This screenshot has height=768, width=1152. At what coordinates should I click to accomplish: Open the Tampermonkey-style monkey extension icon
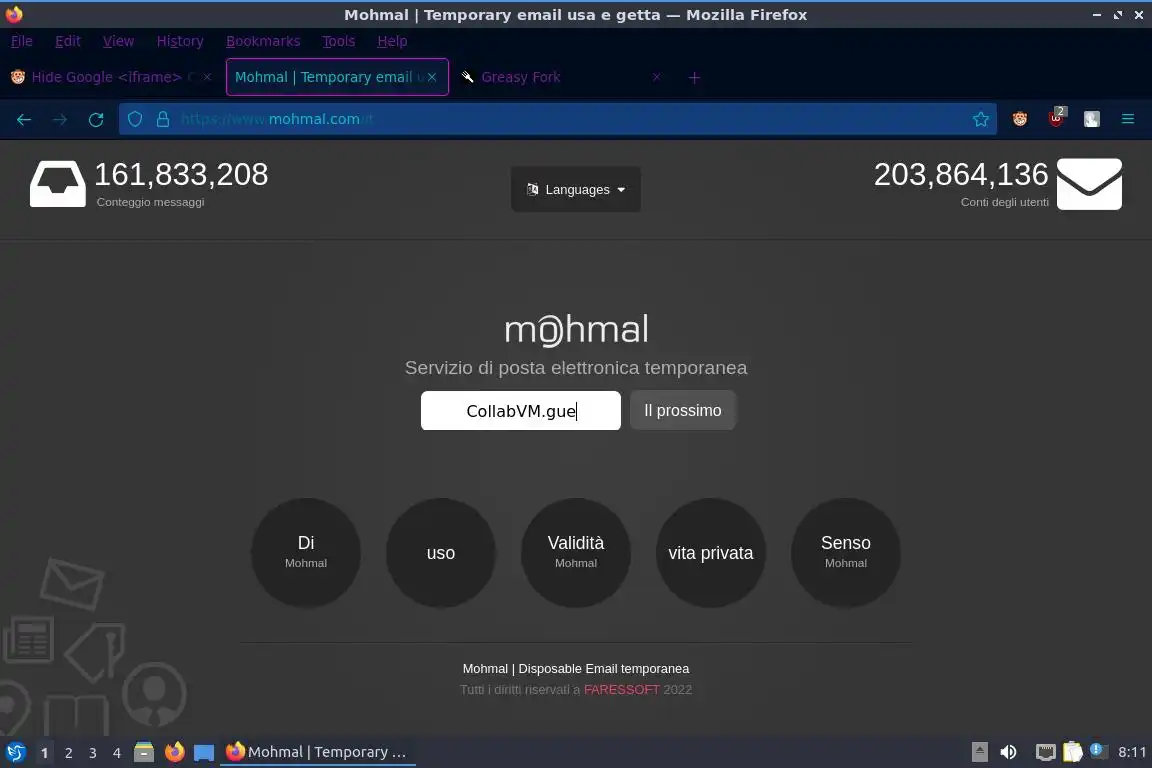1020,119
